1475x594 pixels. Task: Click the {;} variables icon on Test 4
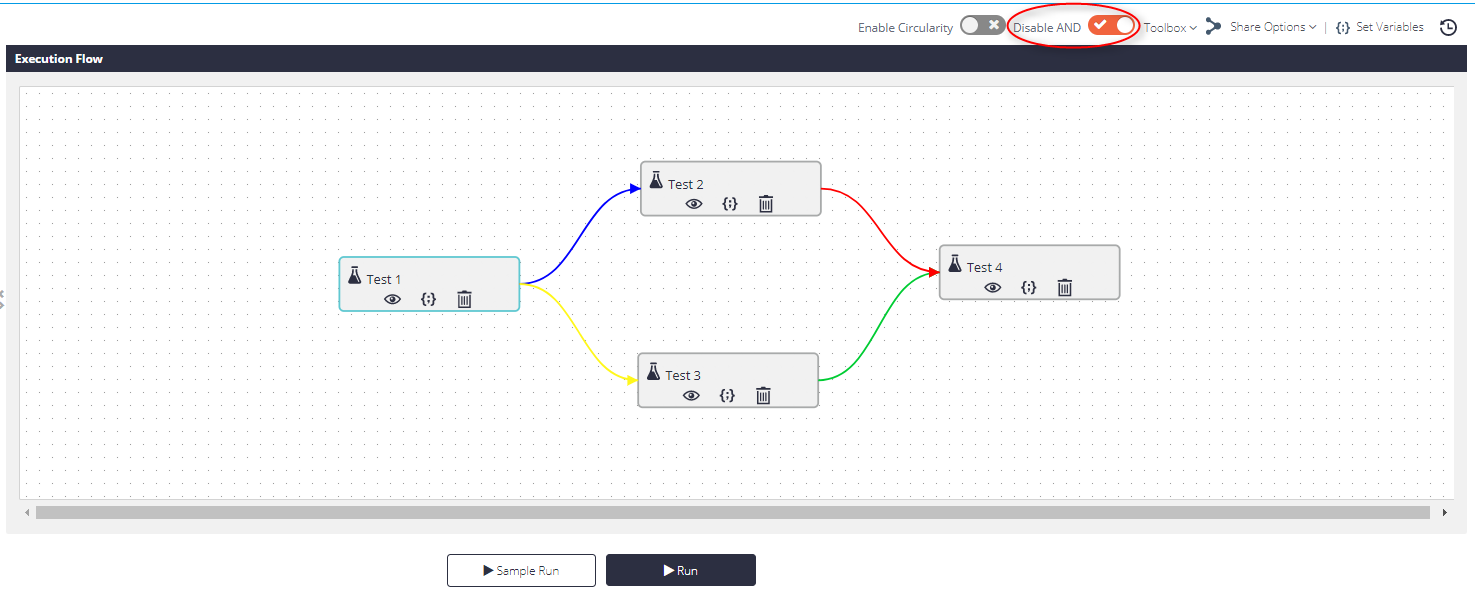(1028, 287)
